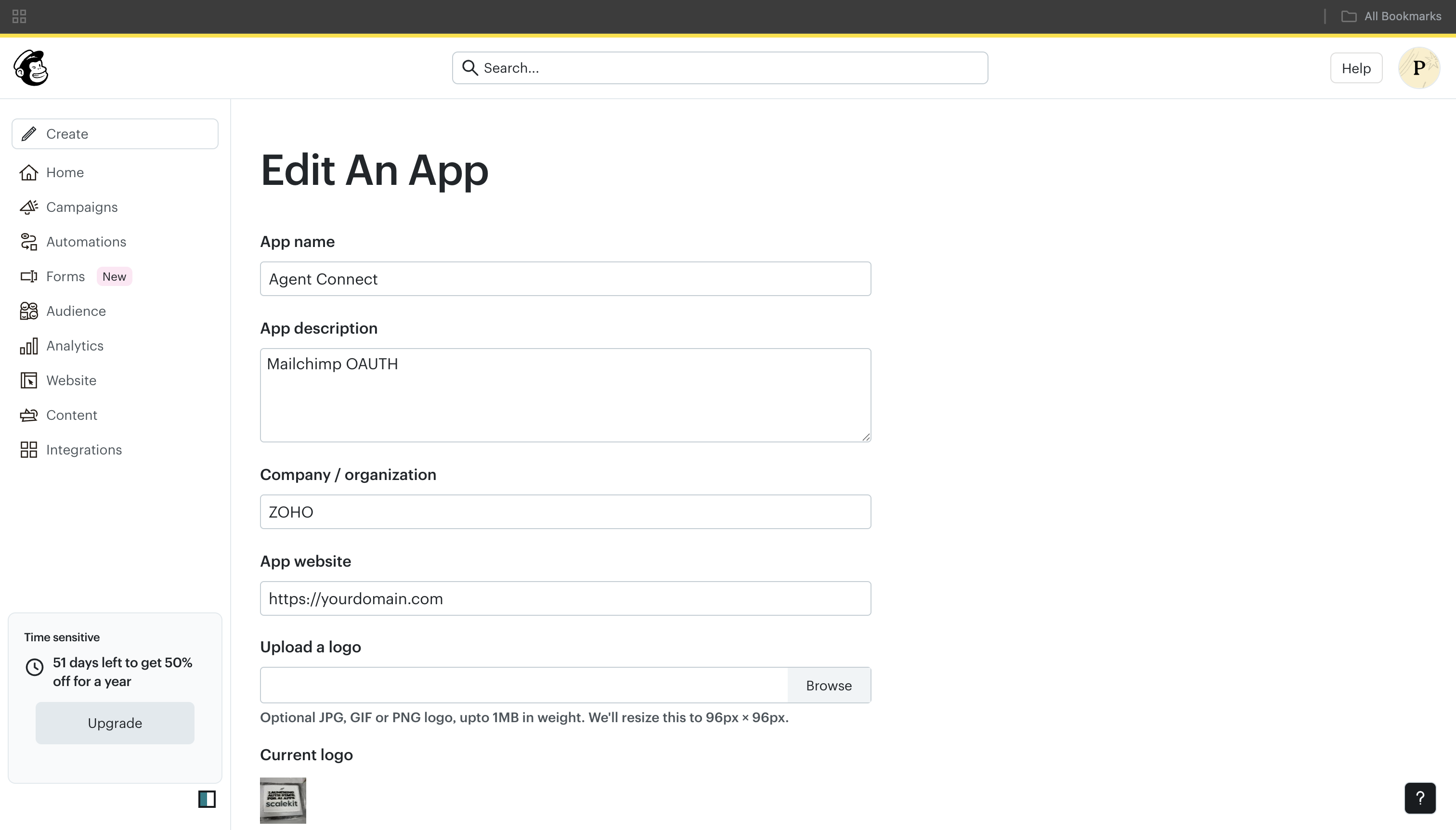
Task: Click the Mailchimp Freddie logo
Action: 31,68
